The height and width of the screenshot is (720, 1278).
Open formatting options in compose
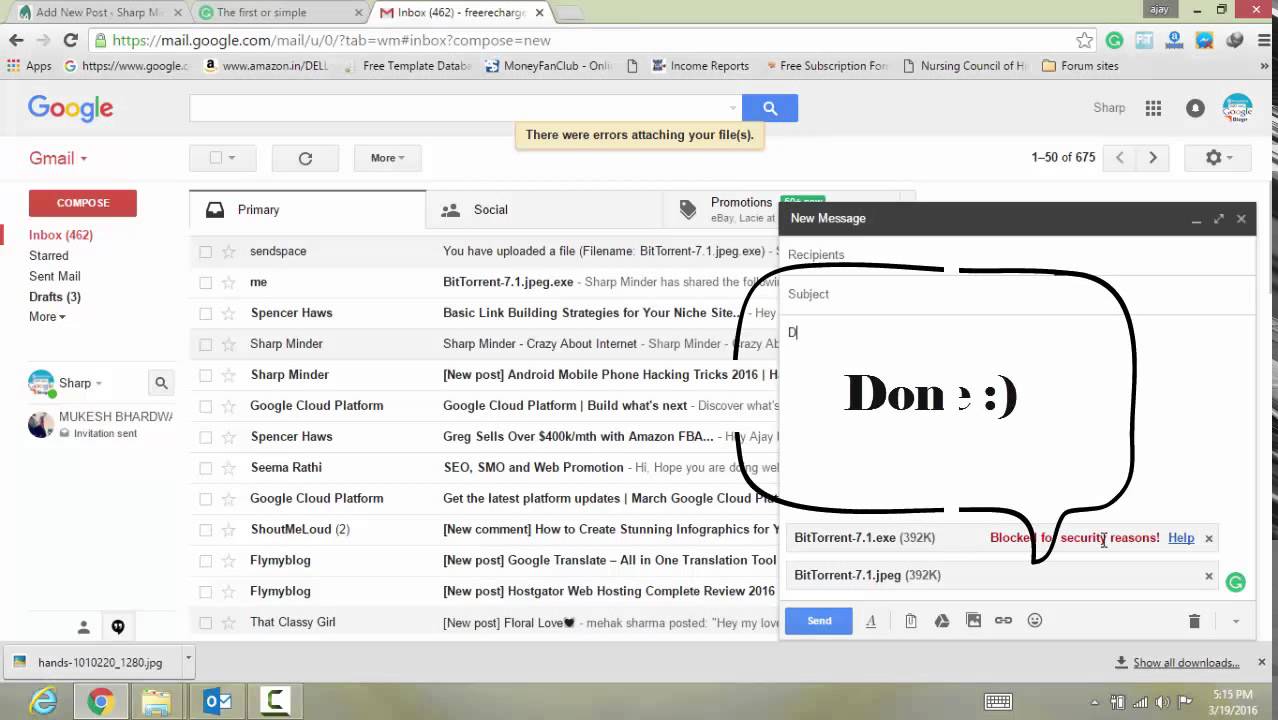tap(870, 621)
